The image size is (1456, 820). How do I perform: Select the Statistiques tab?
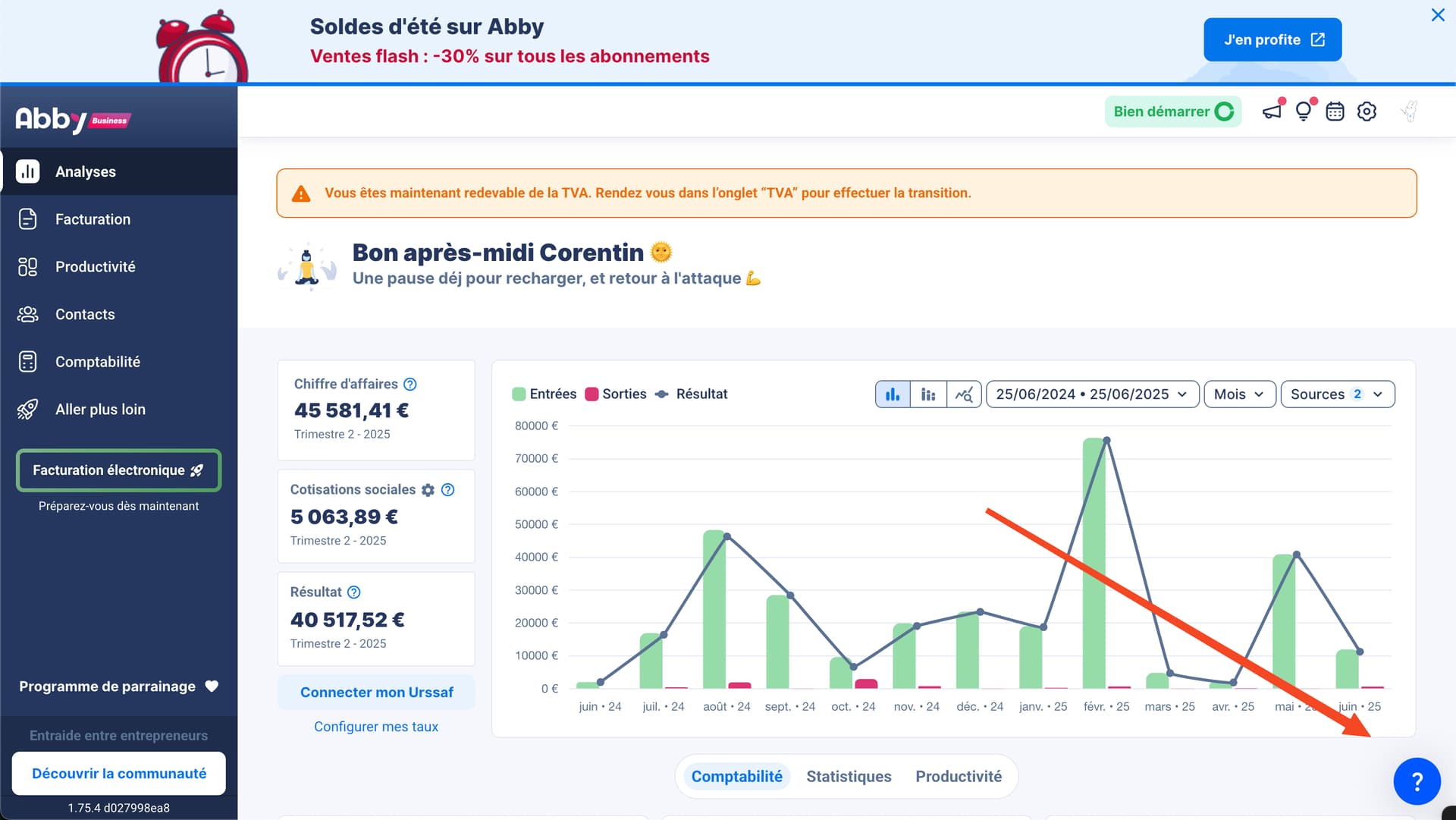[x=849, y=777]
